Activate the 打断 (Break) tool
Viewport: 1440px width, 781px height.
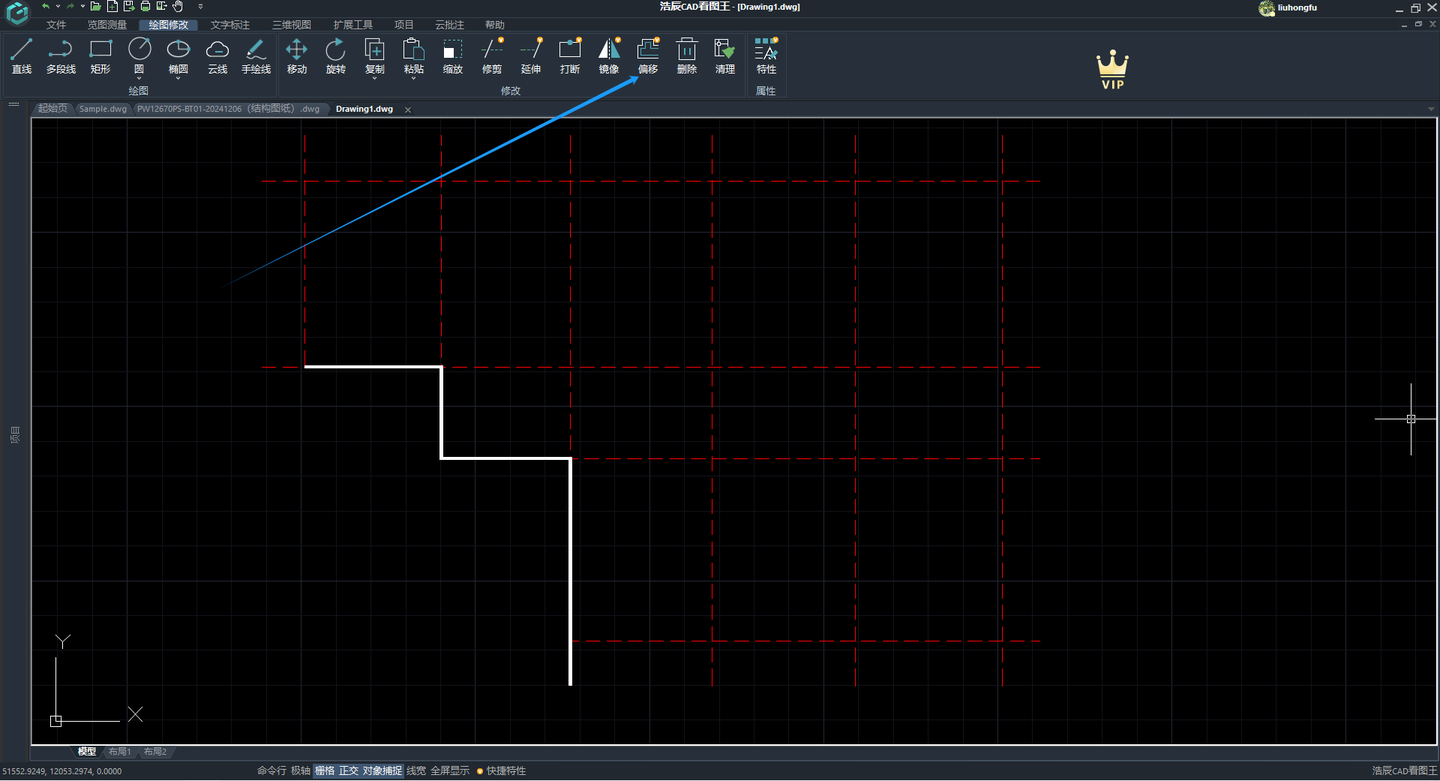(x=570, y=56)
